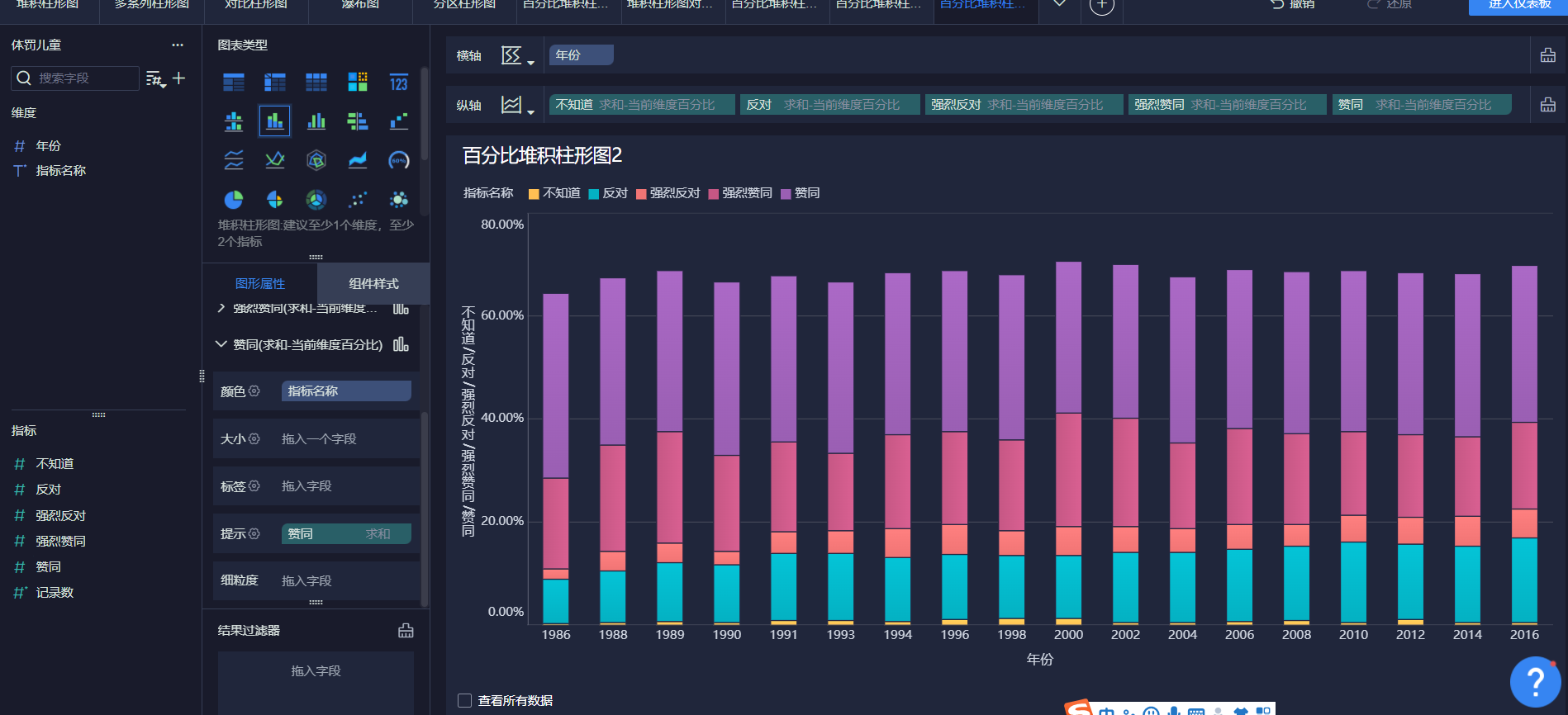The image size is (1568, 715).
Task: Choose the area chart type icon
Action: pyautogui.click(x=358, y=160)
